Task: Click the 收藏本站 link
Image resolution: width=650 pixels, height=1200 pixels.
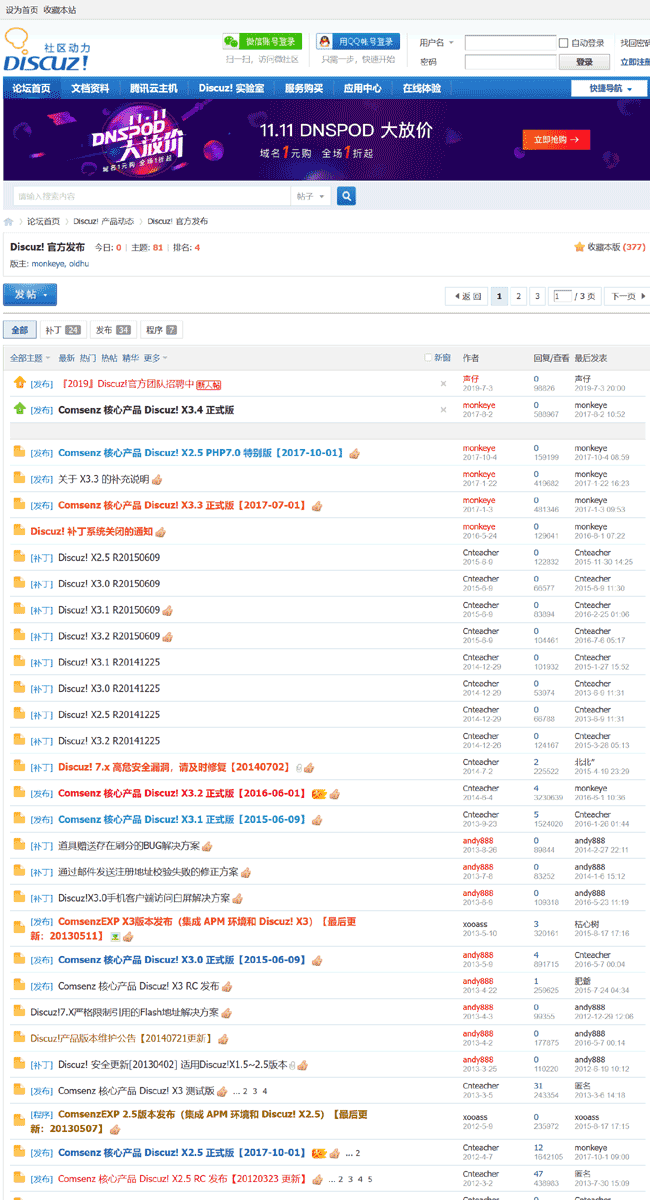Action: pos(59,9)
